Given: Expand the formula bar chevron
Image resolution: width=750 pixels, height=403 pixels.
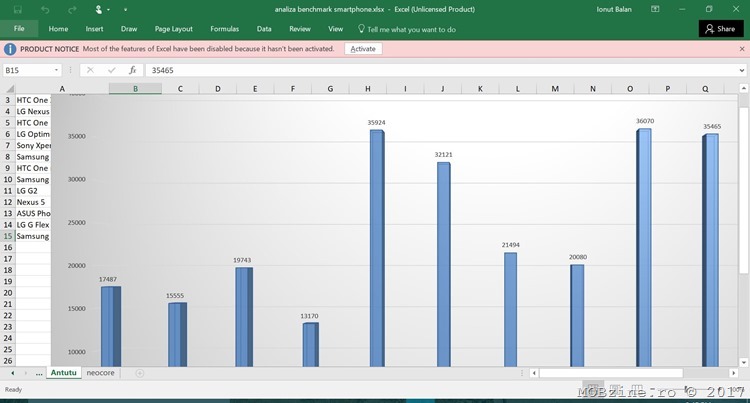Looking at the screenshot, I should (x=741, y=70).
